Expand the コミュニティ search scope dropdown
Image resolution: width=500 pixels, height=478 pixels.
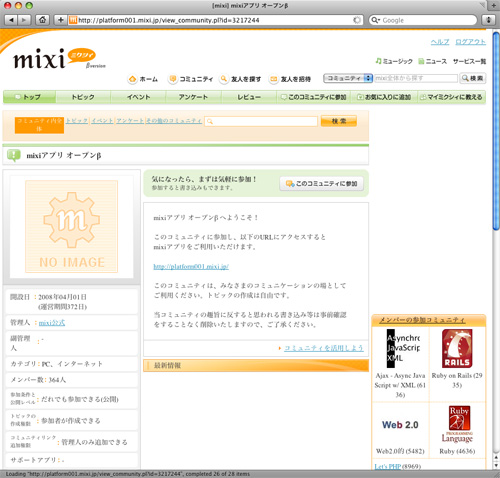tap(348, 78)
